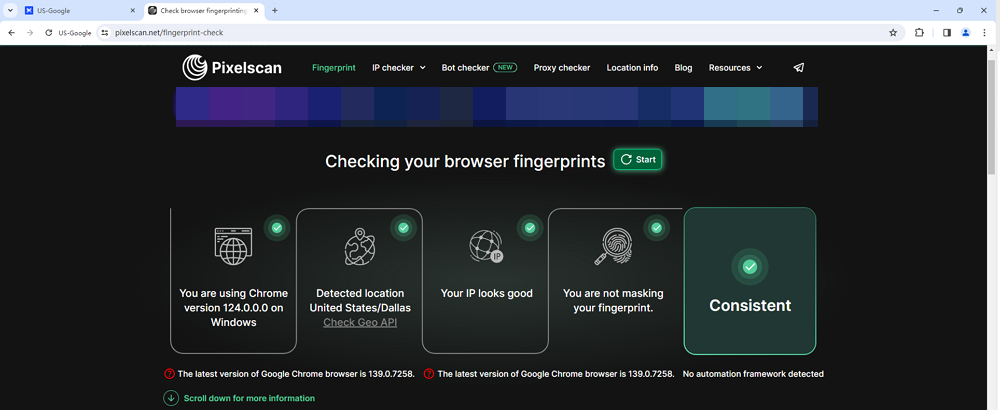Switch to the US-Google tab
Viewport: 1000px width, 410px height.
click(80, 11)
